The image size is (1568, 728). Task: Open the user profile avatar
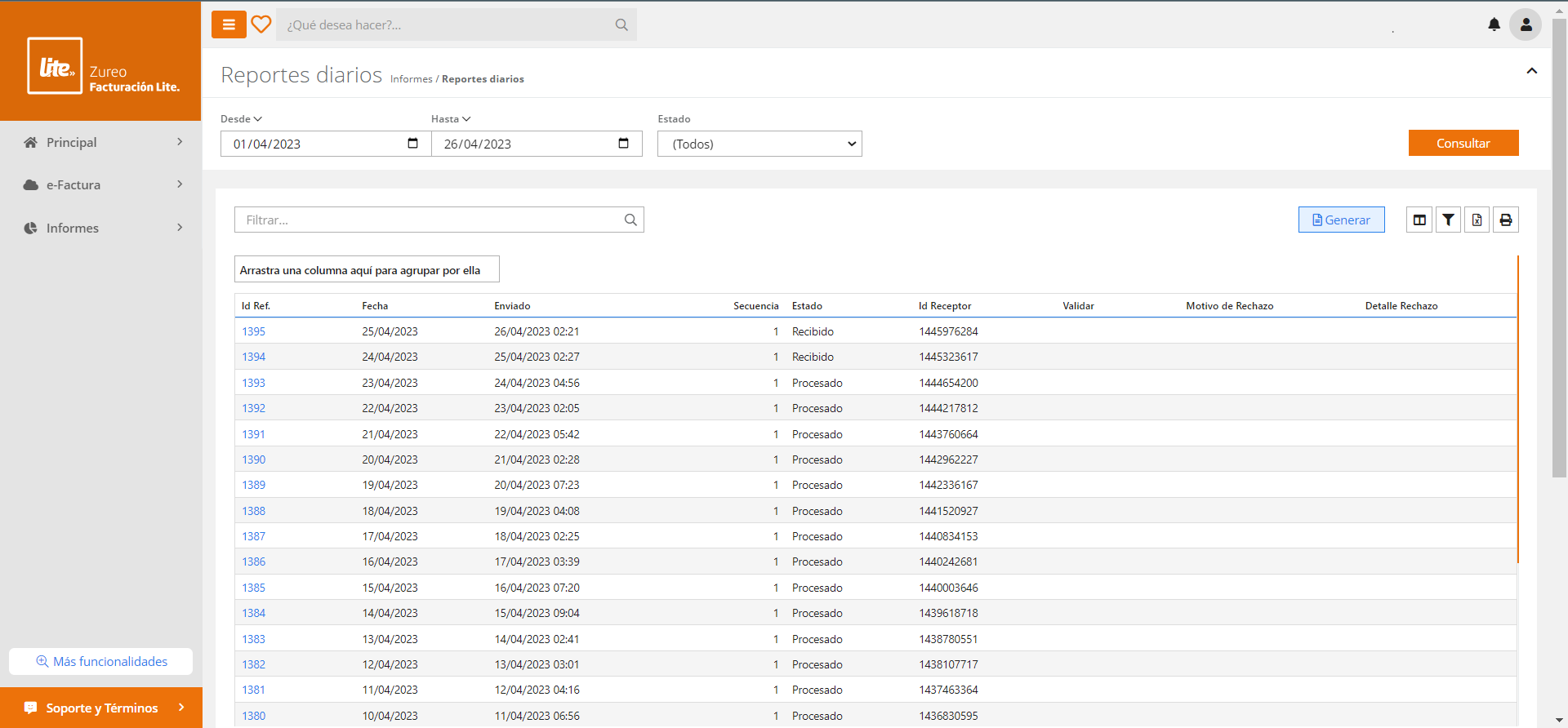[x=1525, y=24]
